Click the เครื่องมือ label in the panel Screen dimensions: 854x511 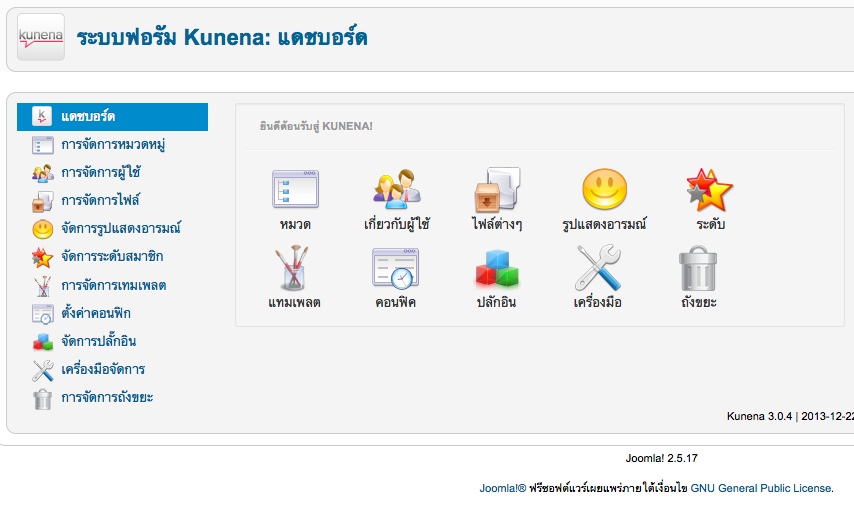597,302
